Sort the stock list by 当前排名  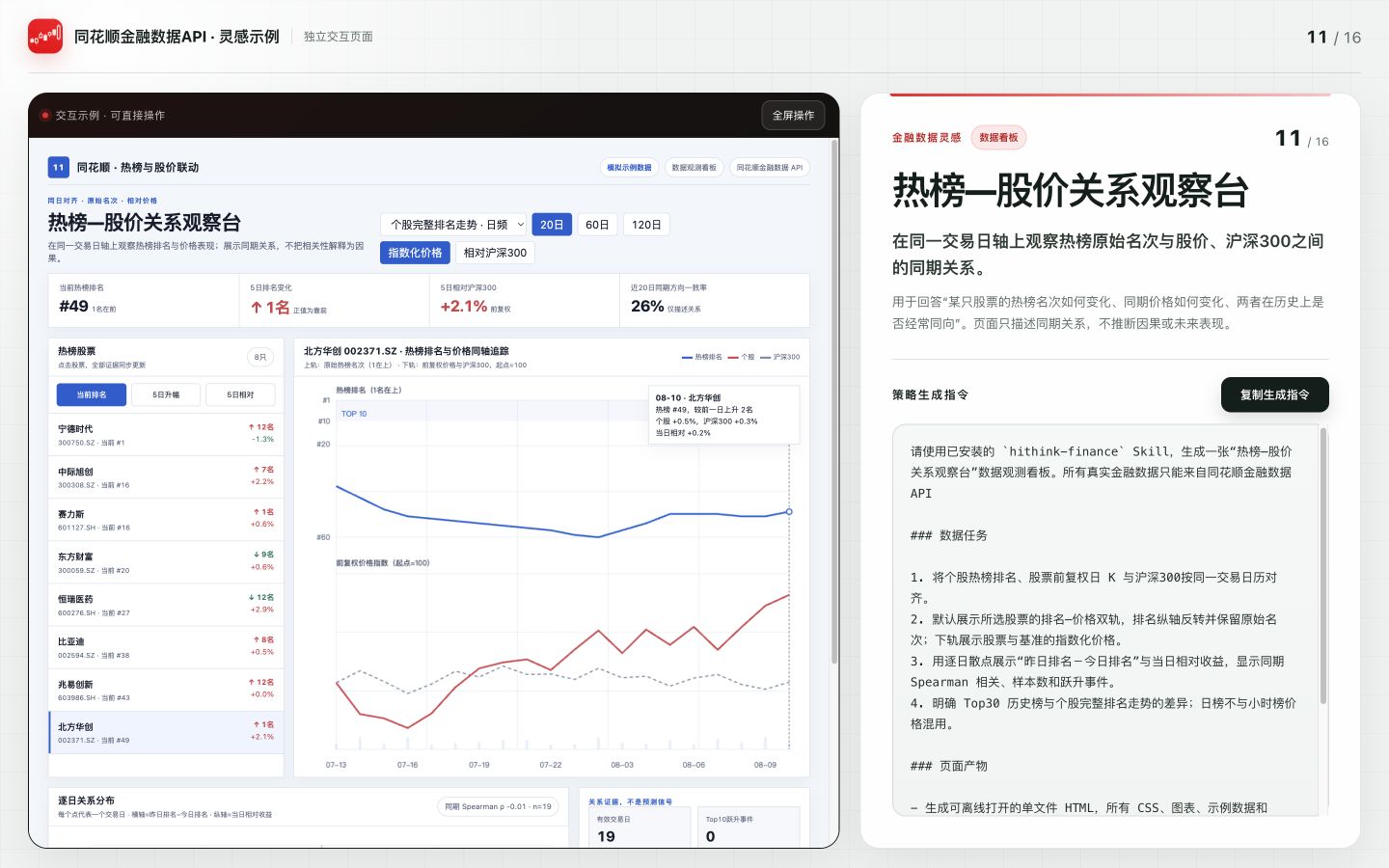(x=92, y=394)
